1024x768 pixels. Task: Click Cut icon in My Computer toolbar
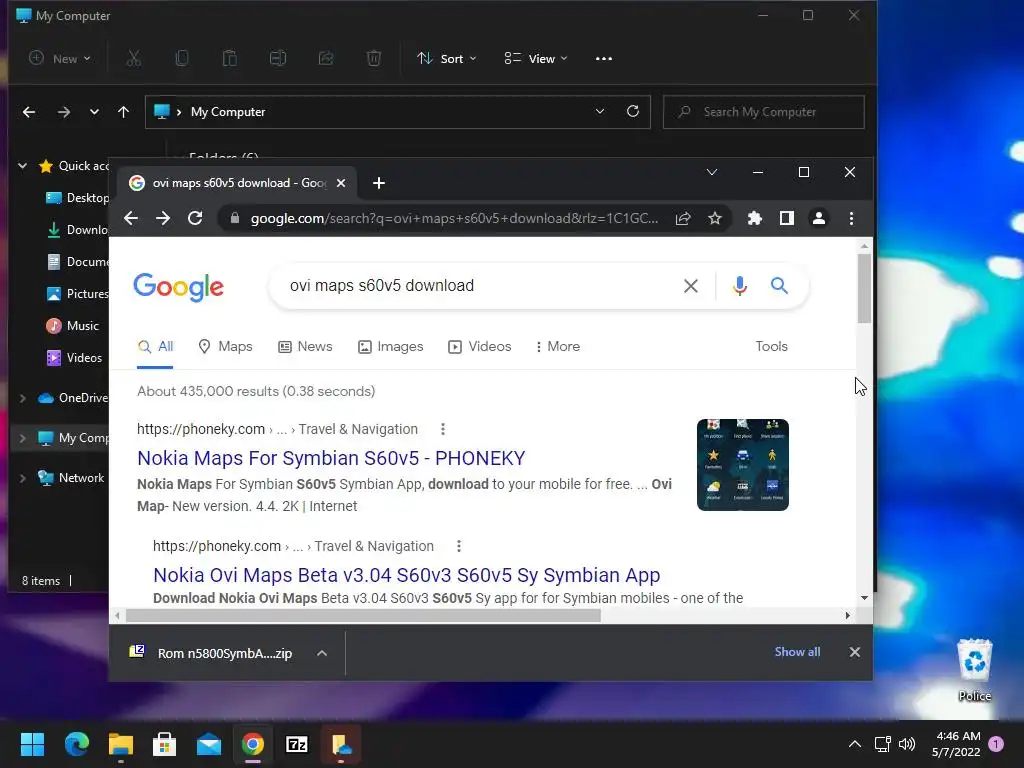click(133, 59)
